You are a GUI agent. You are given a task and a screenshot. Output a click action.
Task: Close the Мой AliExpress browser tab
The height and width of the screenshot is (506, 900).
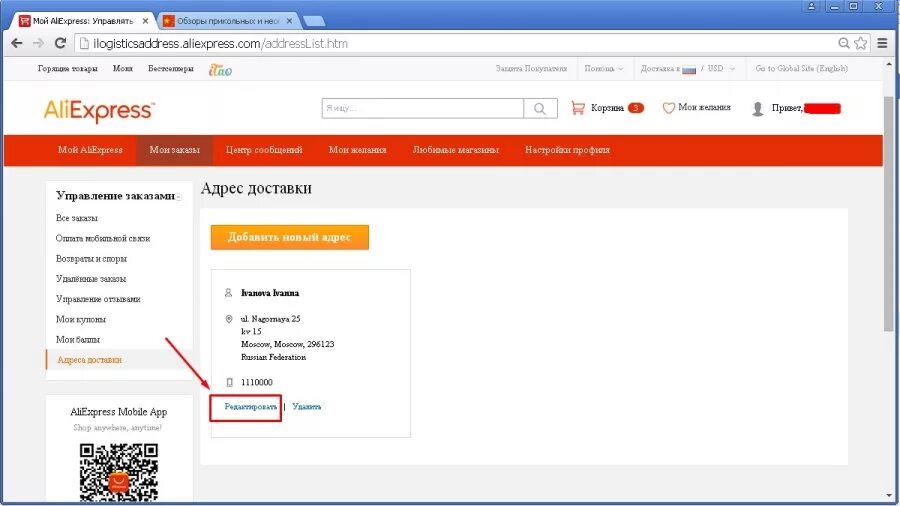tap(145, 21)
